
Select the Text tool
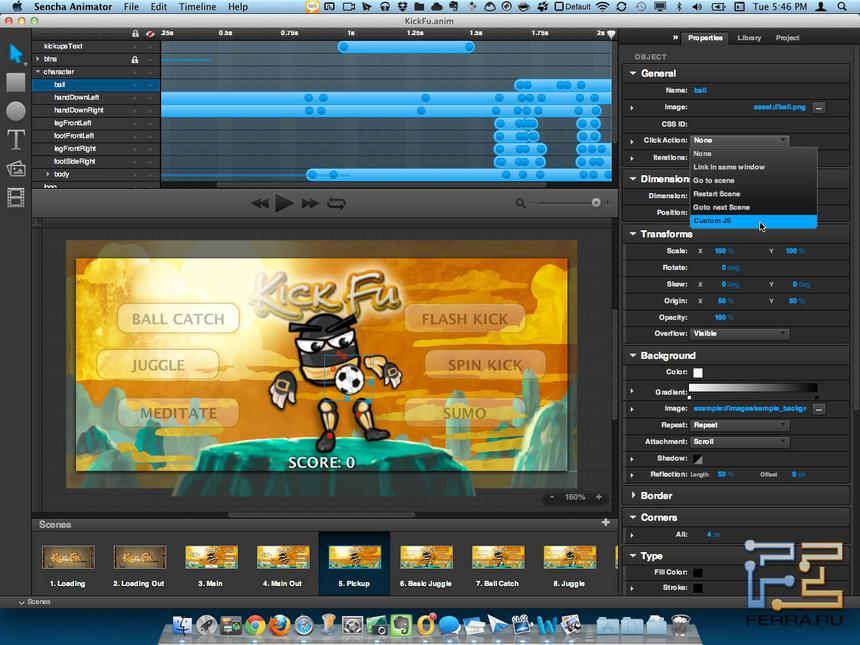15,140
